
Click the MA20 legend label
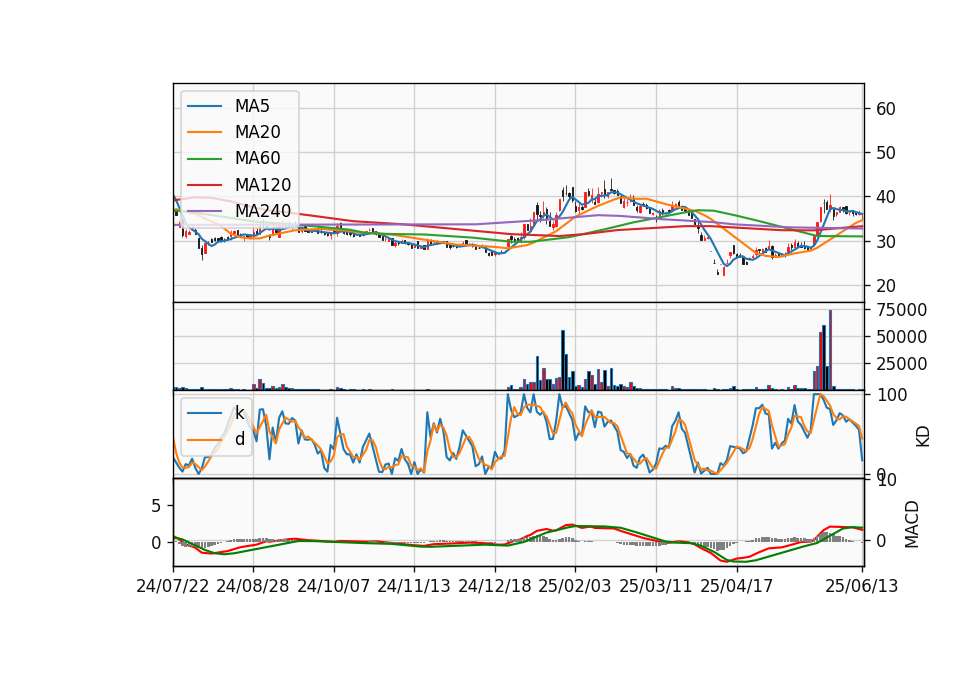coord(257,132)
